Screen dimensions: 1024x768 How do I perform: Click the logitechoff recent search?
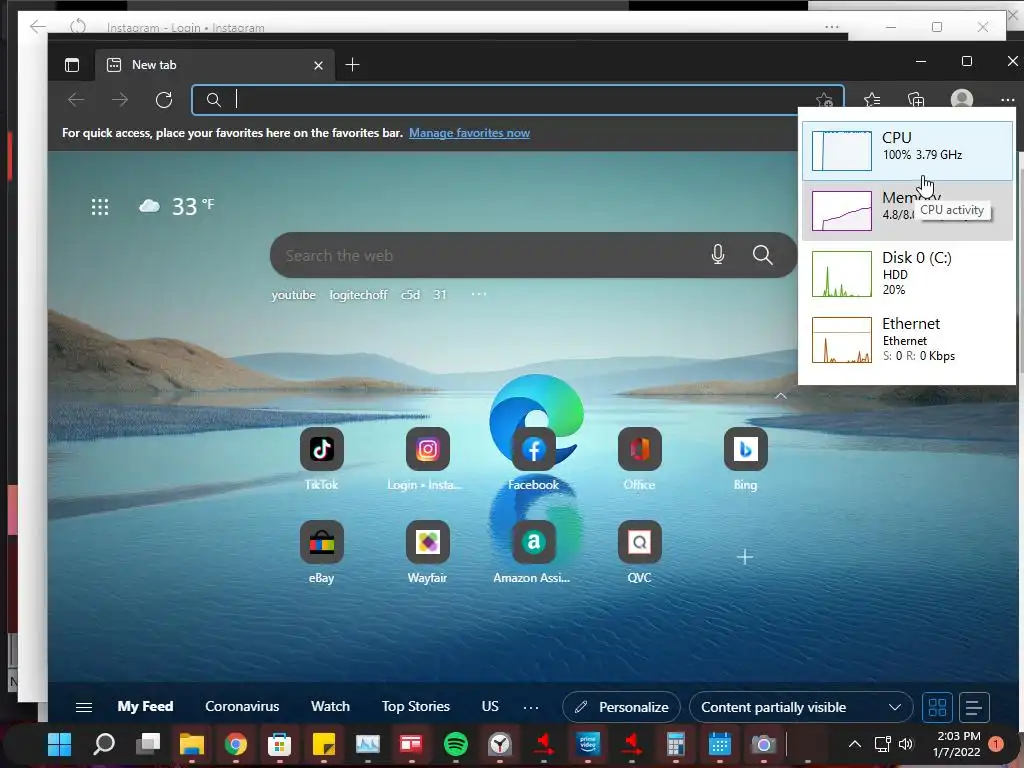[x=358, y=295]
